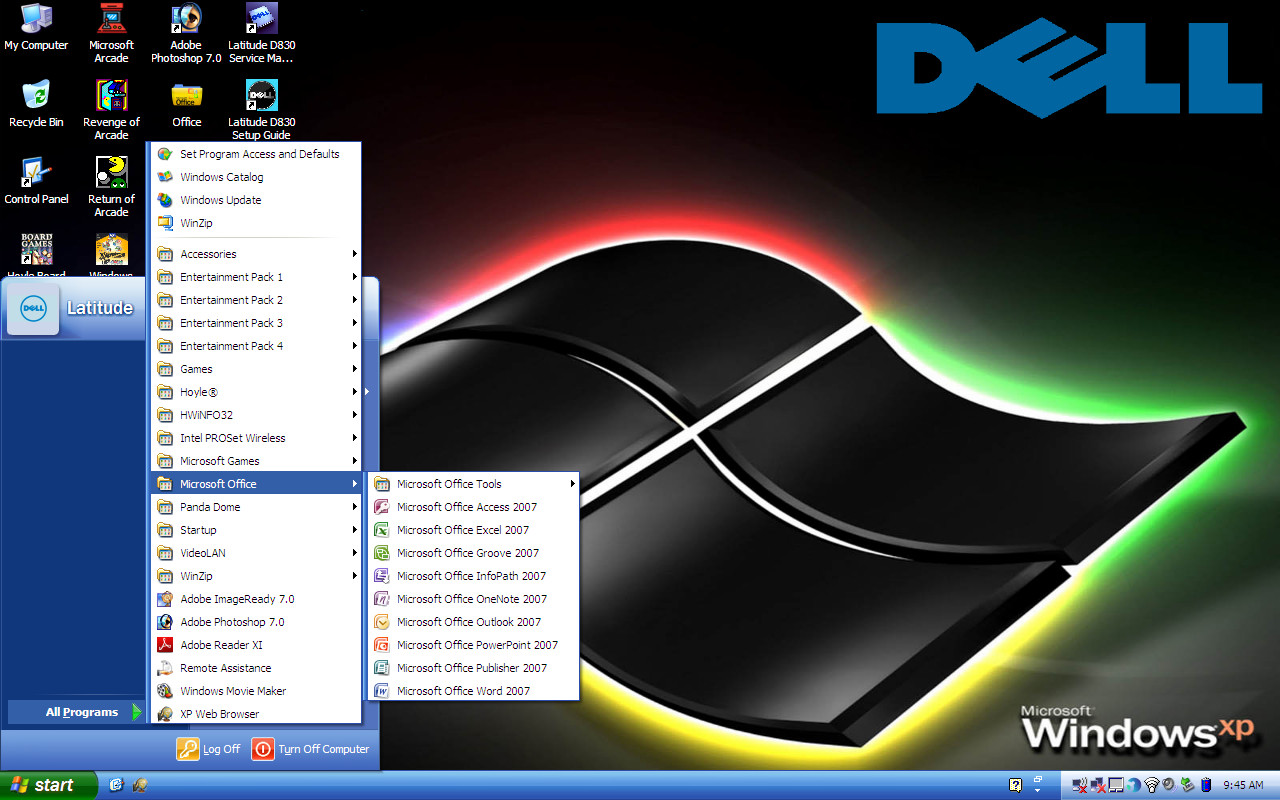The image size is (1280, 800).
Task: Open Entertainment Pack 4 folder
Action: coord(256,346)
